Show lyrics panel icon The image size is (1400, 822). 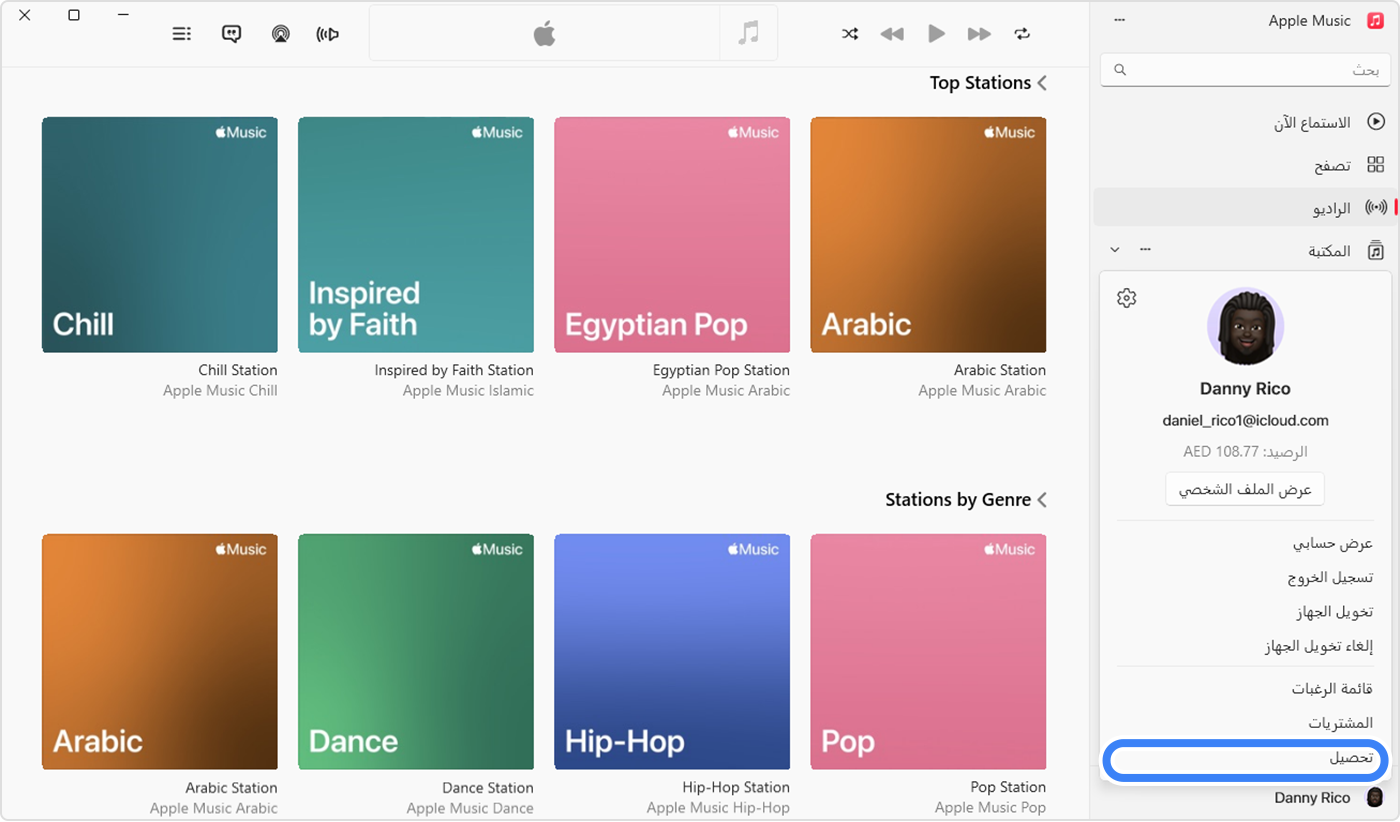coord(231,34)
